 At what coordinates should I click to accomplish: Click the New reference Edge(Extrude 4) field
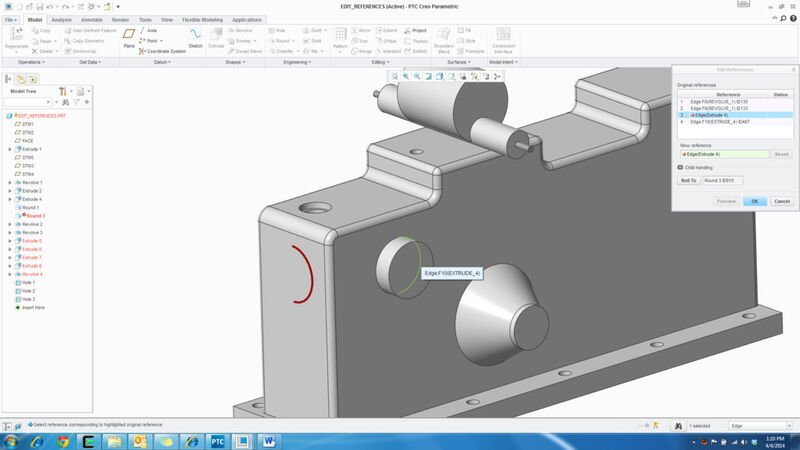coord(725,154)
